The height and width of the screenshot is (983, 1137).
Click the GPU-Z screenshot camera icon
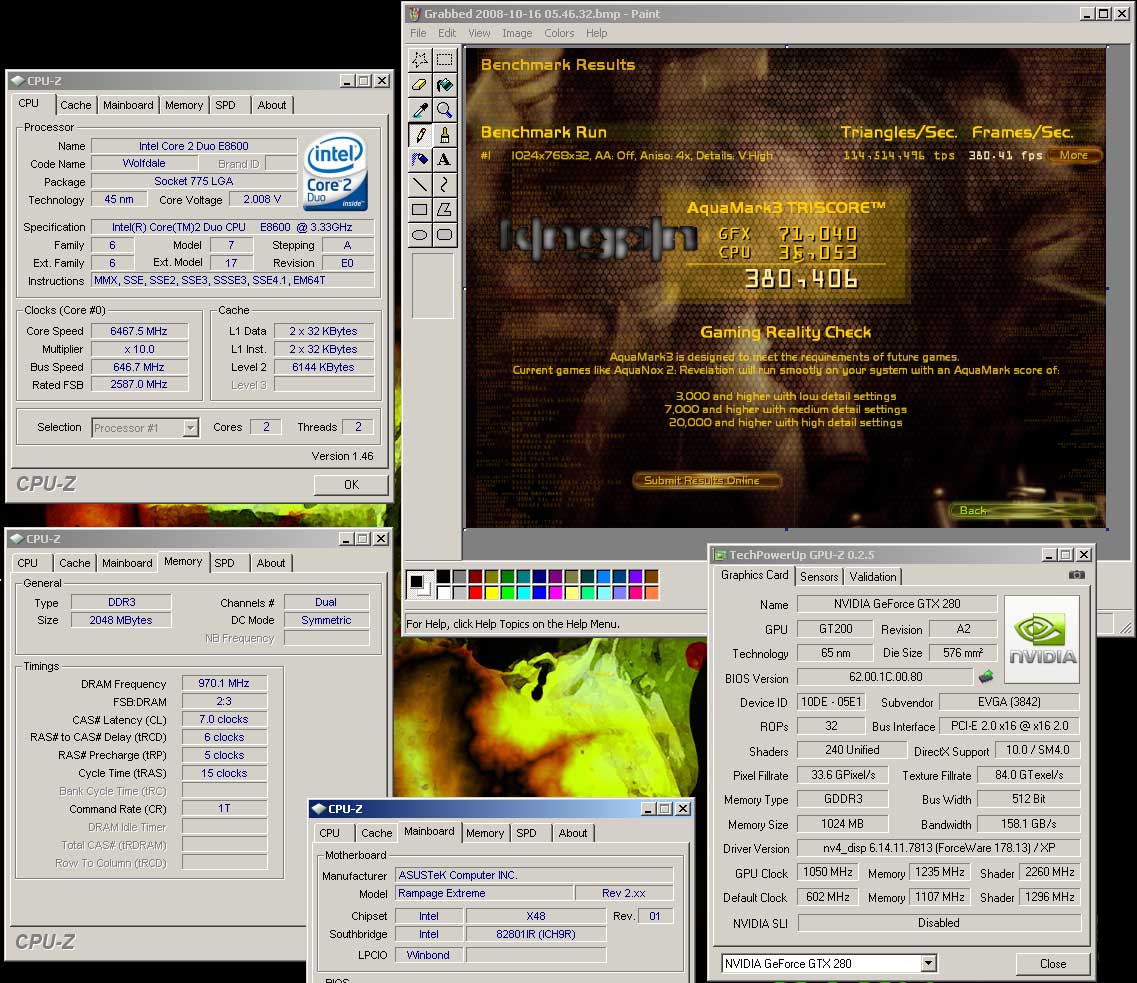1077,575
